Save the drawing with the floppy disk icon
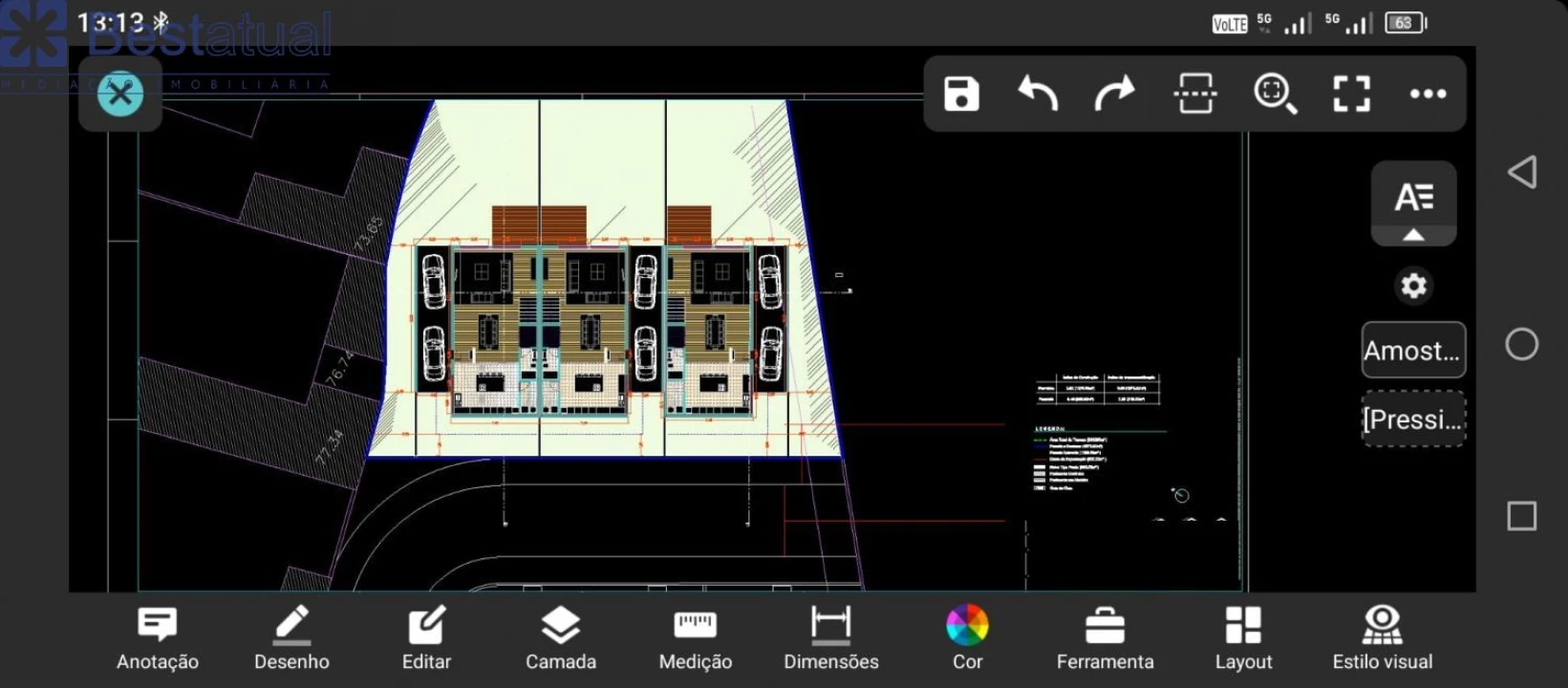 [x=961, y=94]
